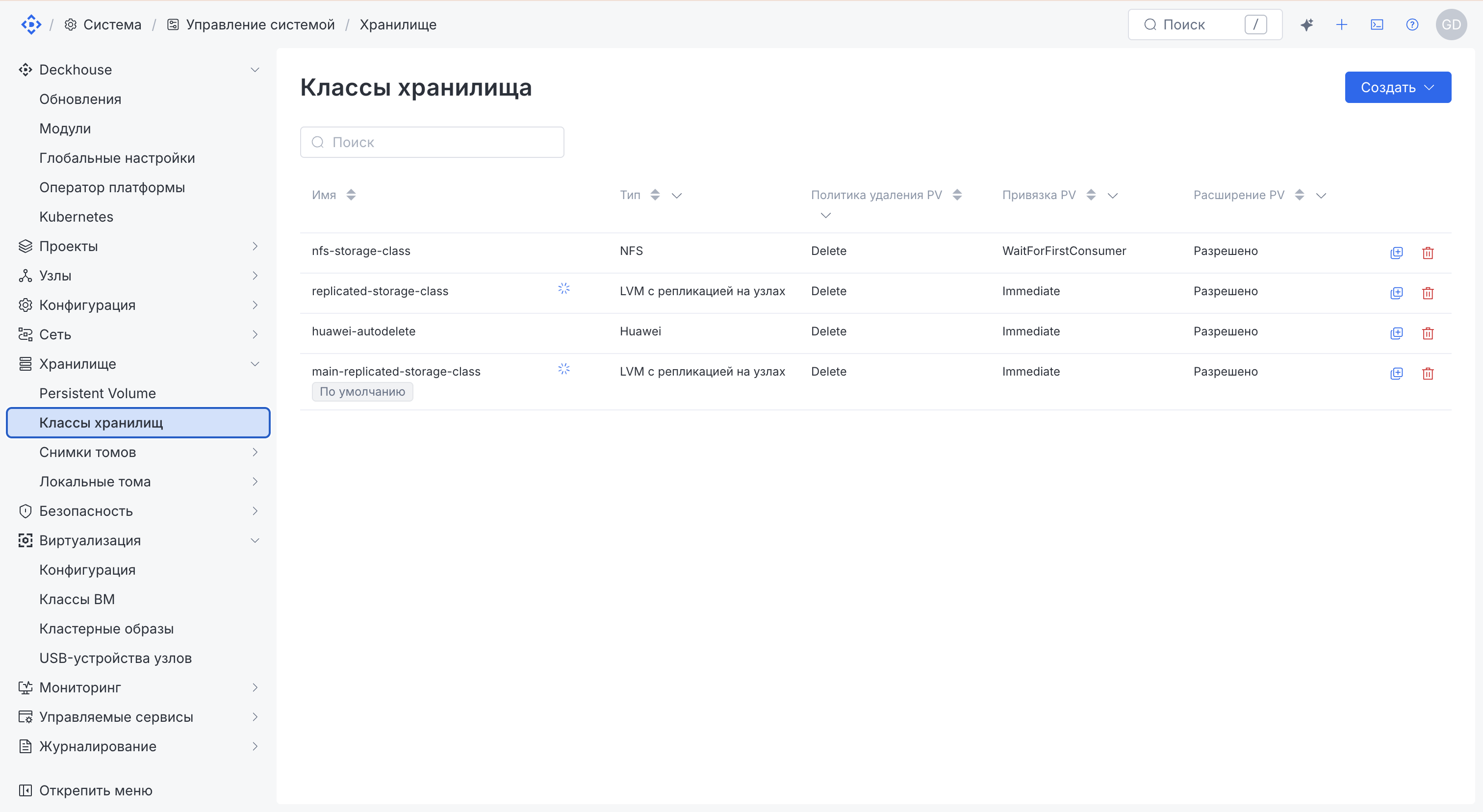Click the Deckhouse icon in the sidebar

point(26,70)
